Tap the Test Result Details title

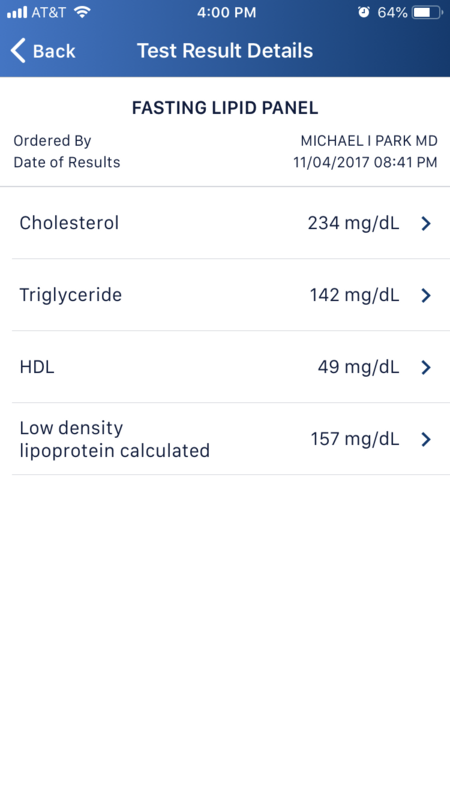225,51
